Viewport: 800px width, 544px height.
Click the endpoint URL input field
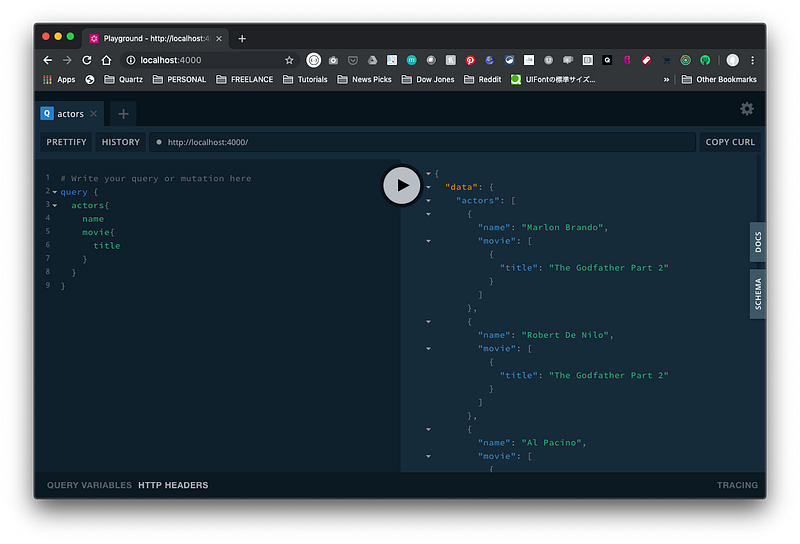pos(422,142)
